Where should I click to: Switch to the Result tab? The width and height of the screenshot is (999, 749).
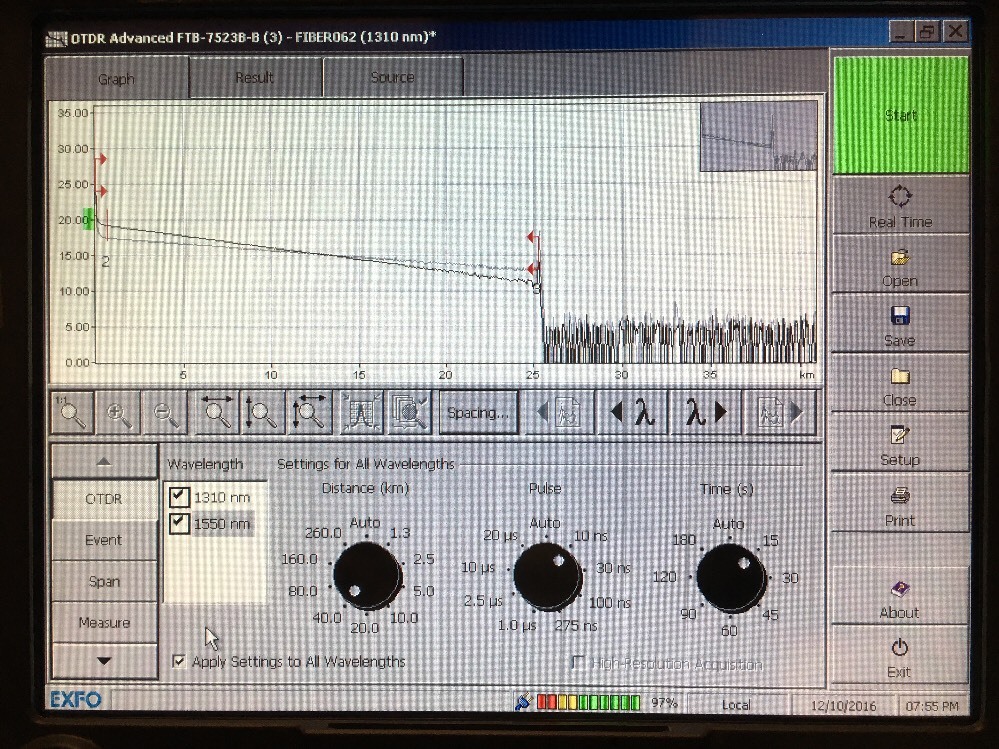[254, 77]
